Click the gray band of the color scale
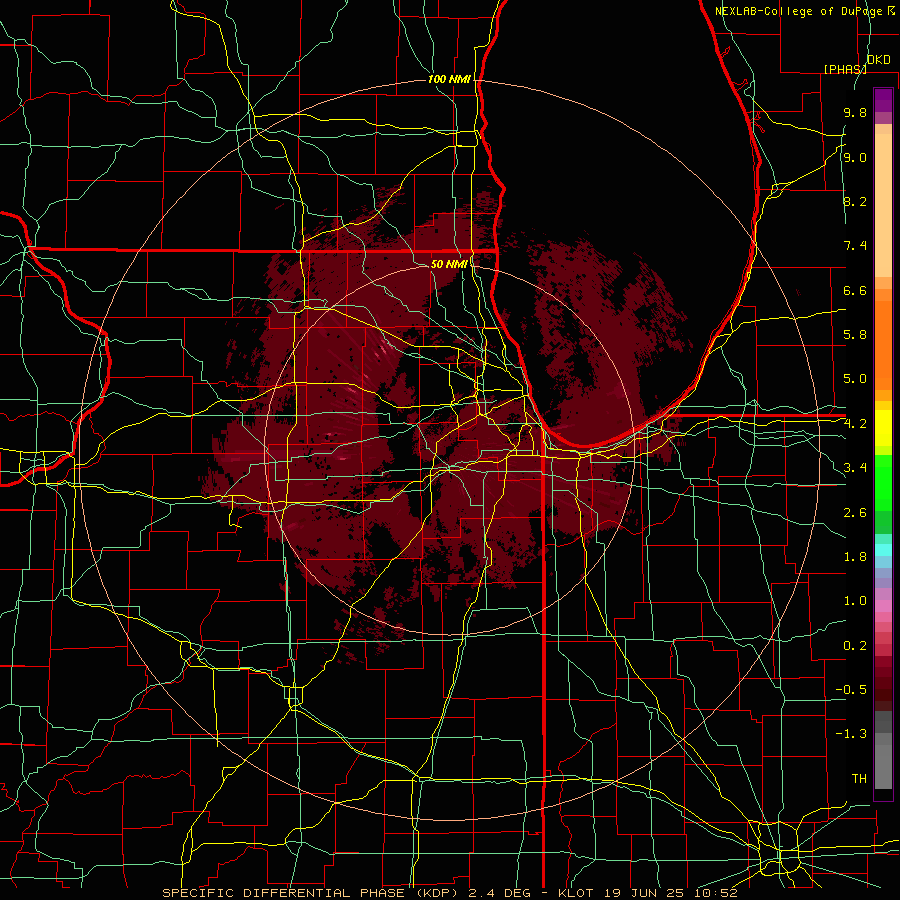 (883, 750)
